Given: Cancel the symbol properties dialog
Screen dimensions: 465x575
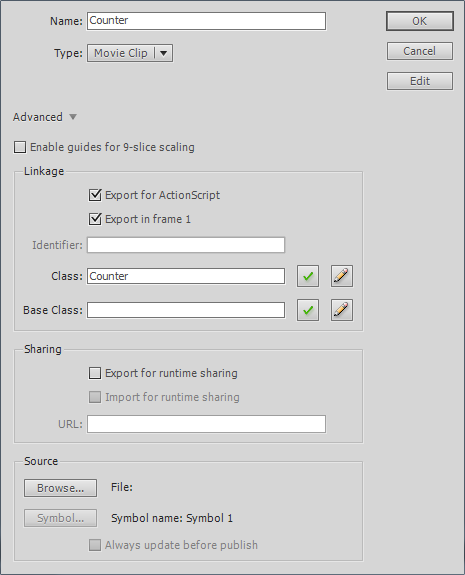Looking at the screenshot, I should click(420, 51).
